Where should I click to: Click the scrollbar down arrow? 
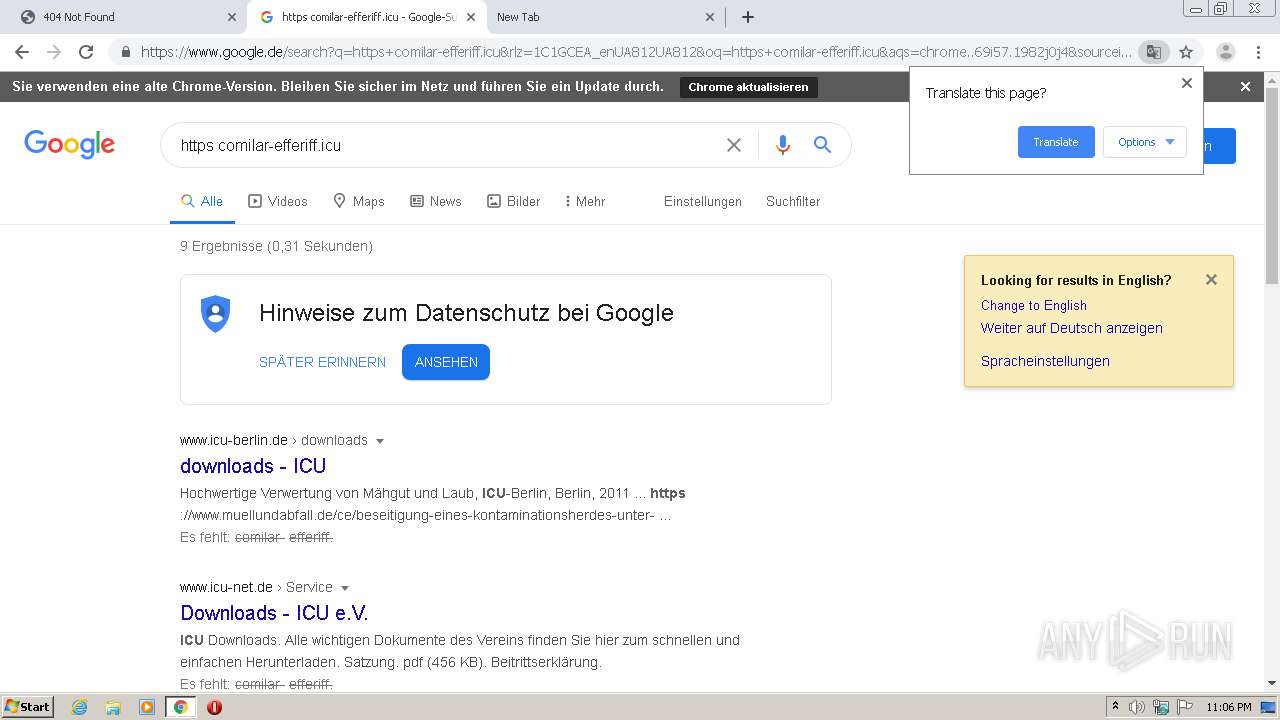pos(1272,684)
